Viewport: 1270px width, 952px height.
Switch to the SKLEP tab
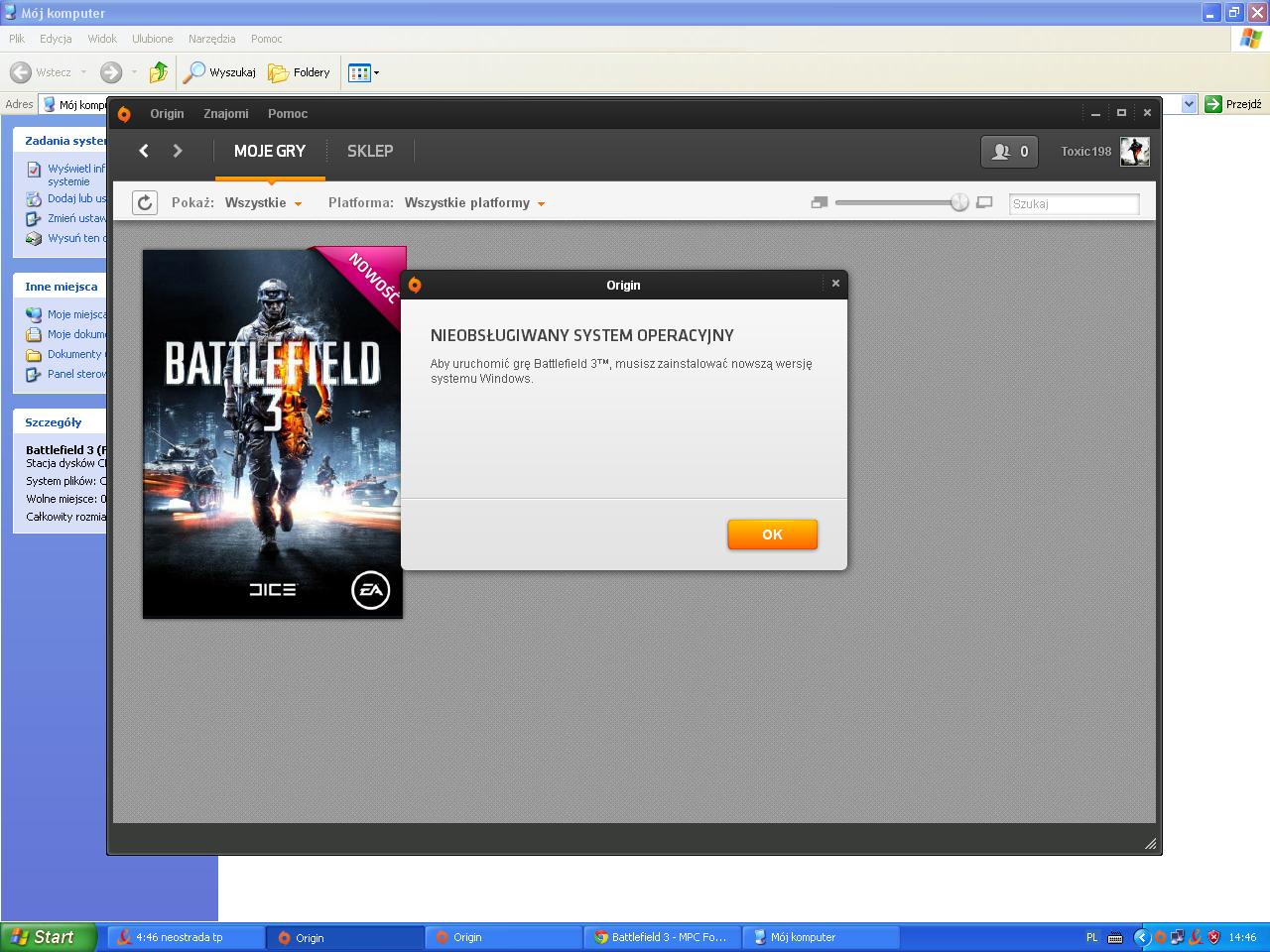pyautogui.click(x=370, y=151)
